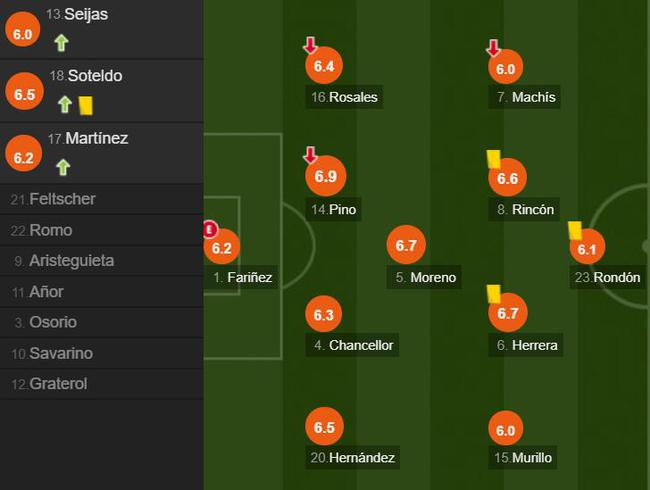Click the green arrow under Martínez
This screenshot has height=490, width=650.
pyautogui.click(x=62, y=167)
